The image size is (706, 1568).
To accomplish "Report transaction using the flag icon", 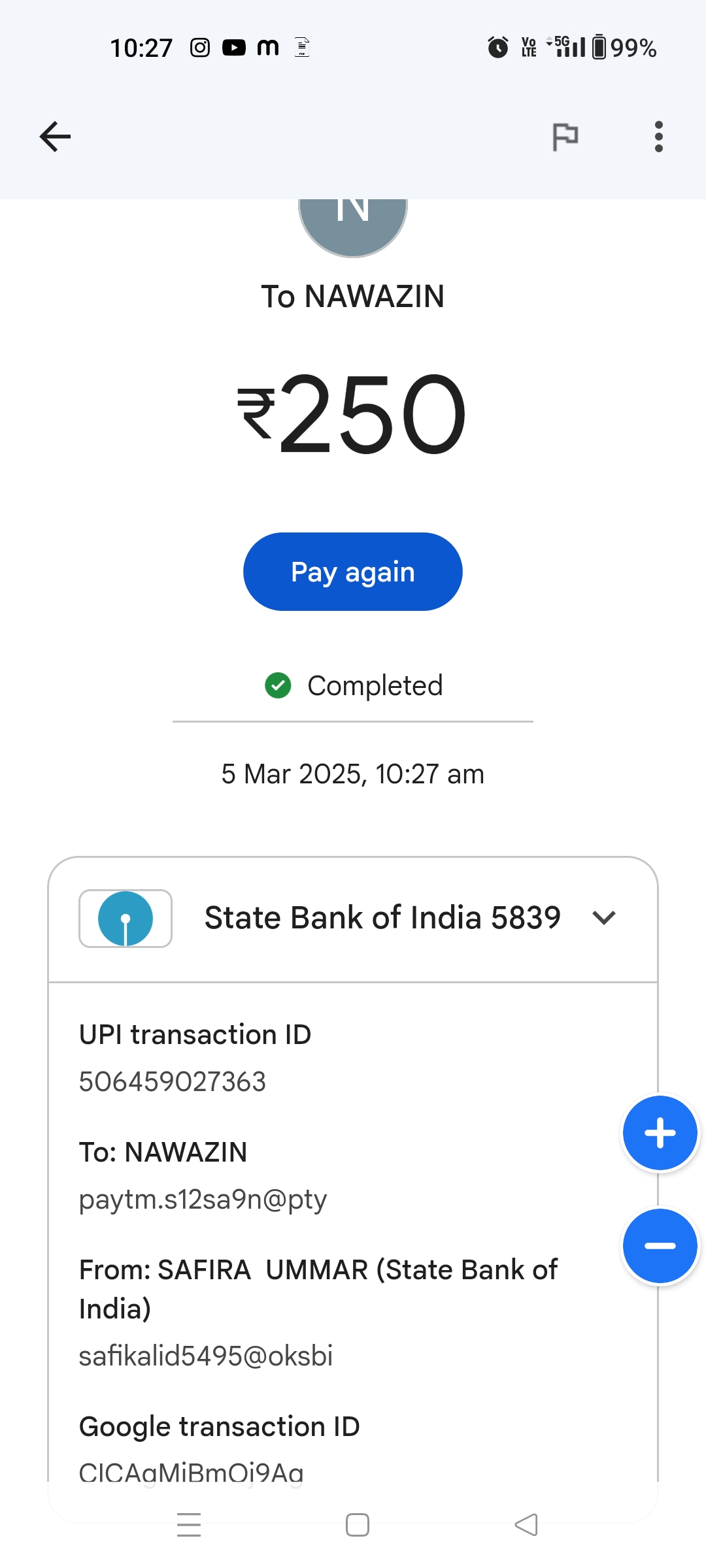I will 565,137.
